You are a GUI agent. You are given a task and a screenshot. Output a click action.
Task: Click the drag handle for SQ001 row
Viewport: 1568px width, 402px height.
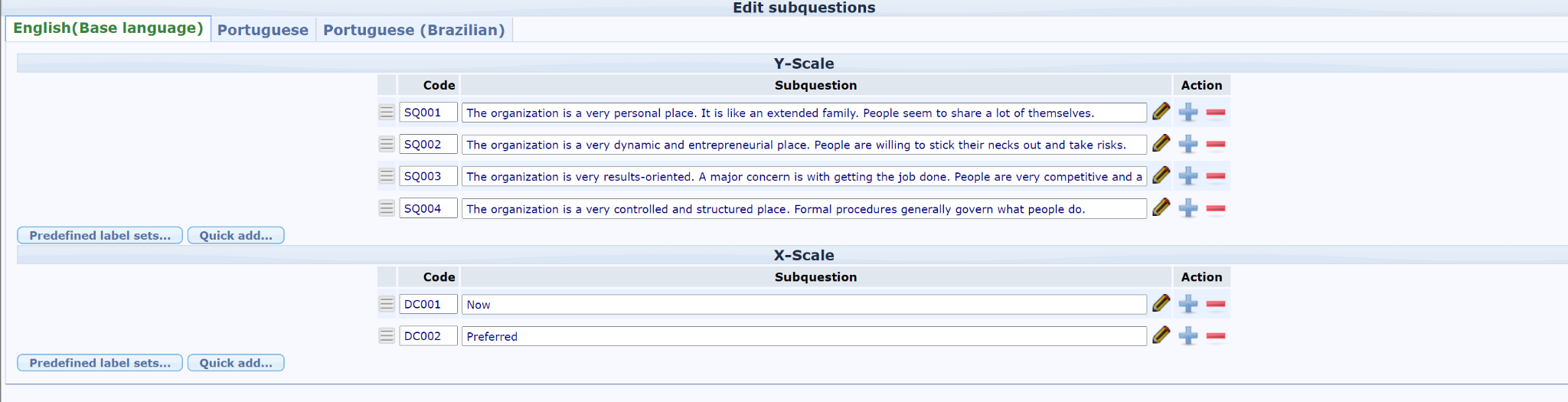(x=387, y=112)
